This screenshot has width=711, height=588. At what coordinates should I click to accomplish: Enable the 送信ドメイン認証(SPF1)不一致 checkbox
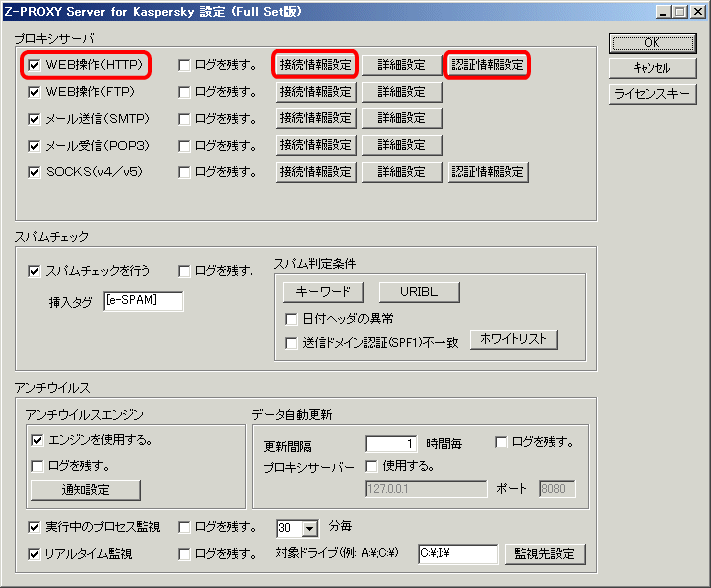click(x=291, y=343)
